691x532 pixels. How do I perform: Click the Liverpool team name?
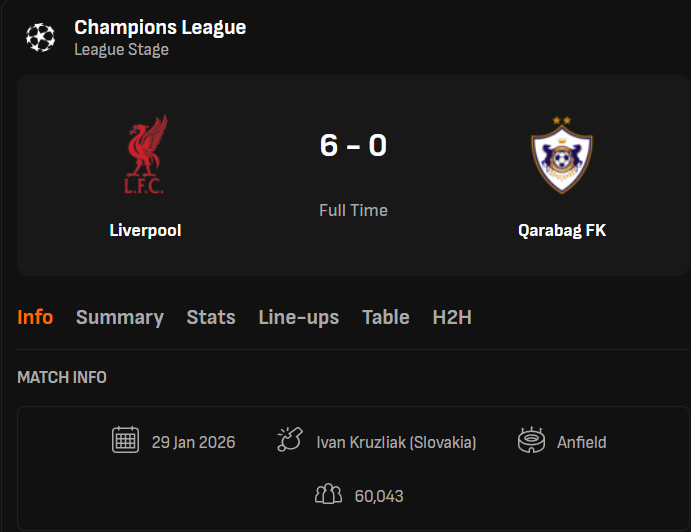pyautogui.click(x=145, y=230)
